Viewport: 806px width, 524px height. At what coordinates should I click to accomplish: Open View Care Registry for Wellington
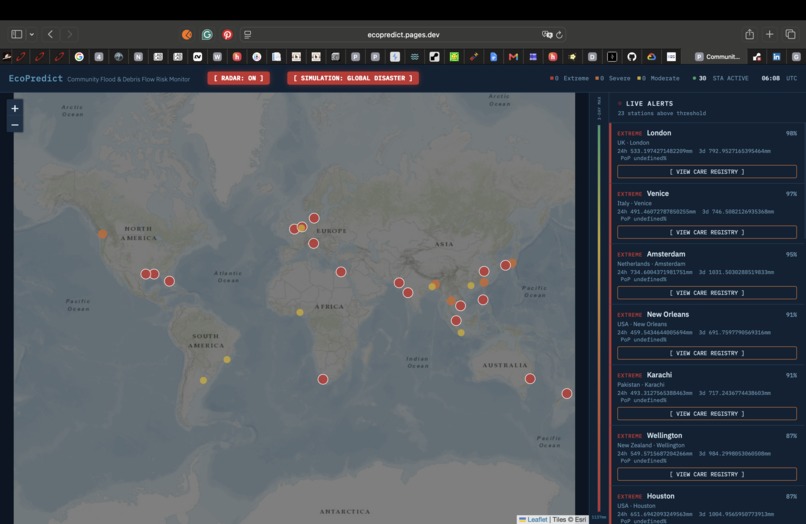707,475
